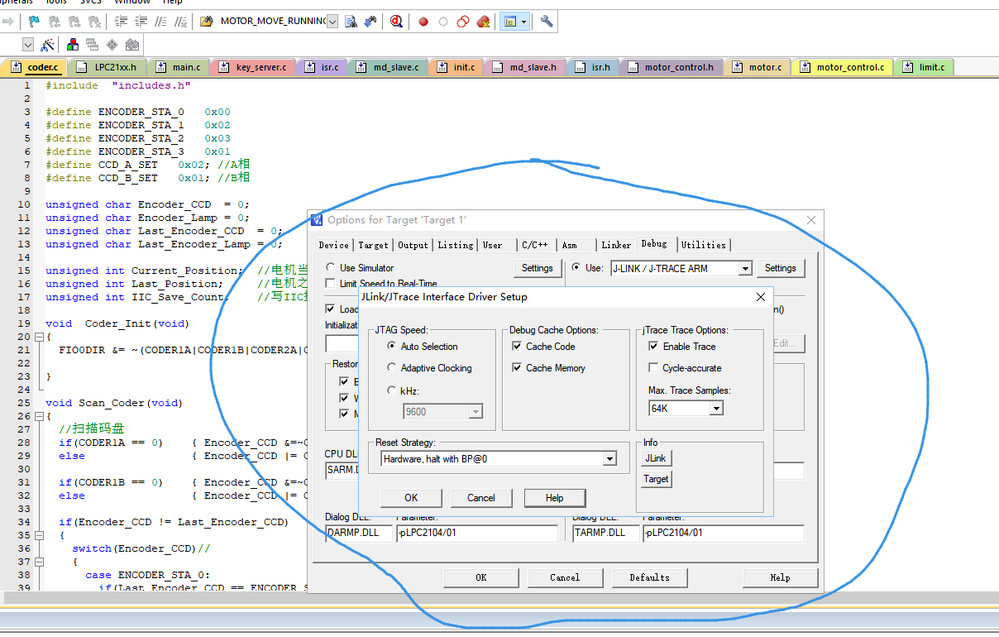Click Help in JLink Driver Setup dialog
Screen dimensions: 999x637
click(554, 497)
